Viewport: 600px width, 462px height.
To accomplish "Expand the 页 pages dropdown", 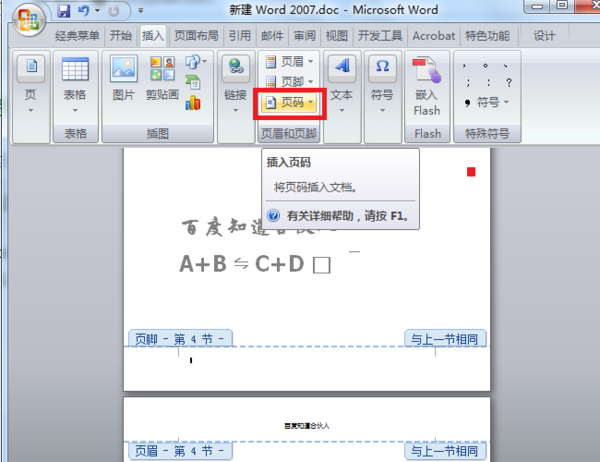I will [x=31, y=85].
